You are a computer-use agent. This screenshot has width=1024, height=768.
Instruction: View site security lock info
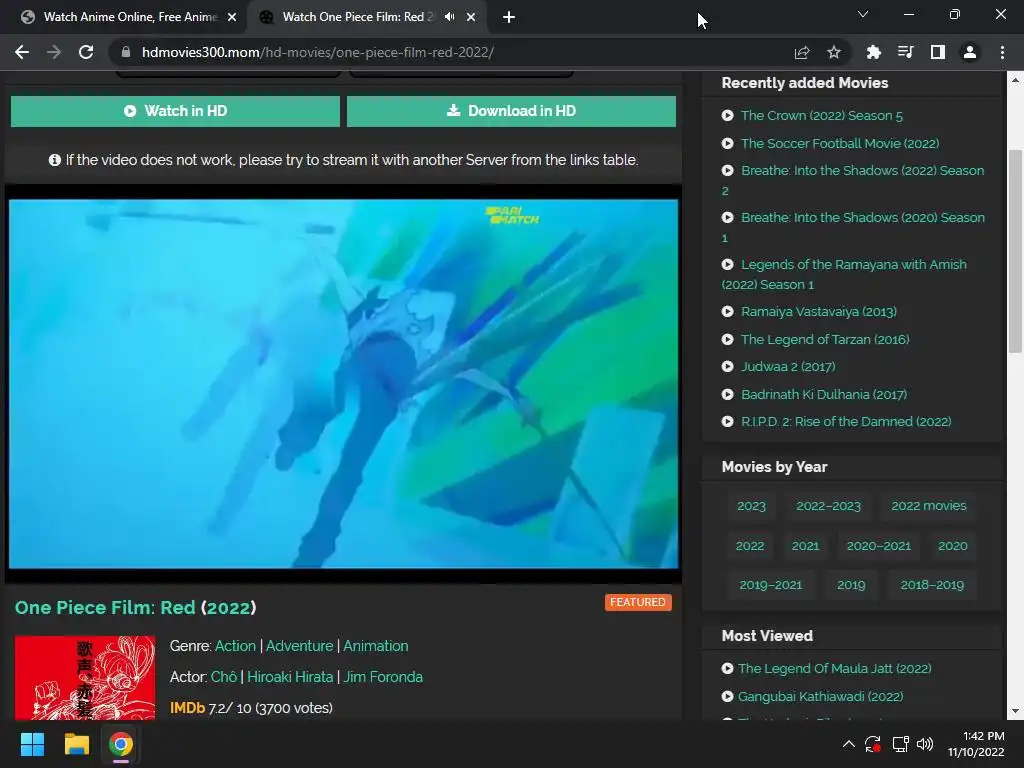tap(126, 52)
